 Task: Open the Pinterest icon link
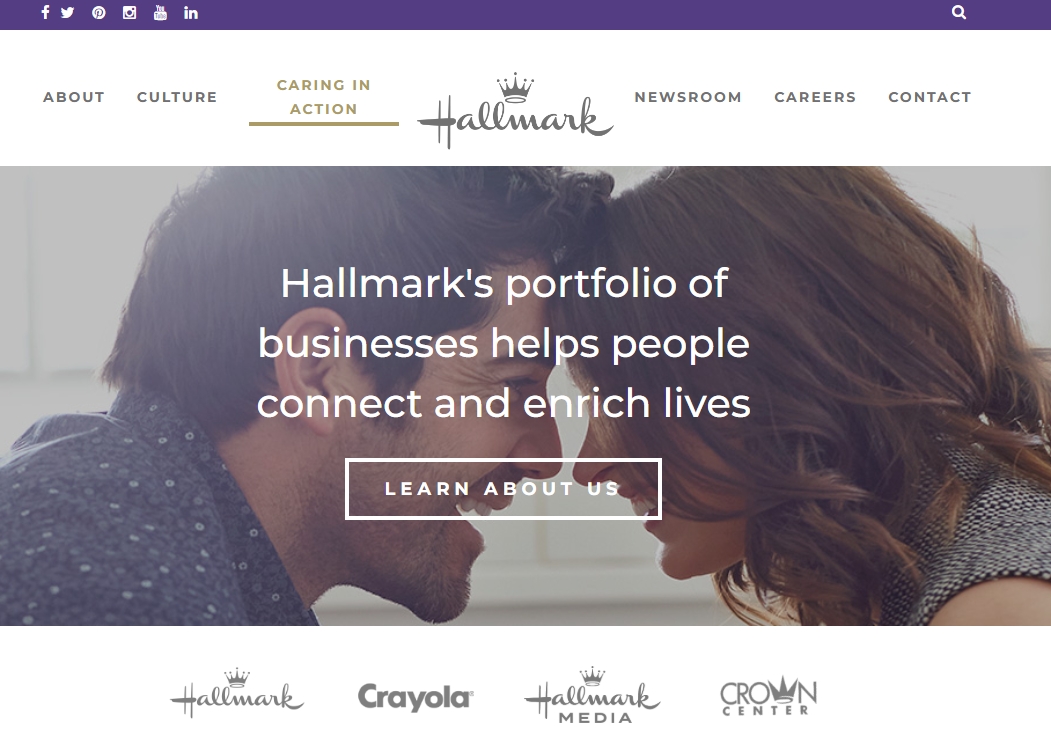pos(99,13)
